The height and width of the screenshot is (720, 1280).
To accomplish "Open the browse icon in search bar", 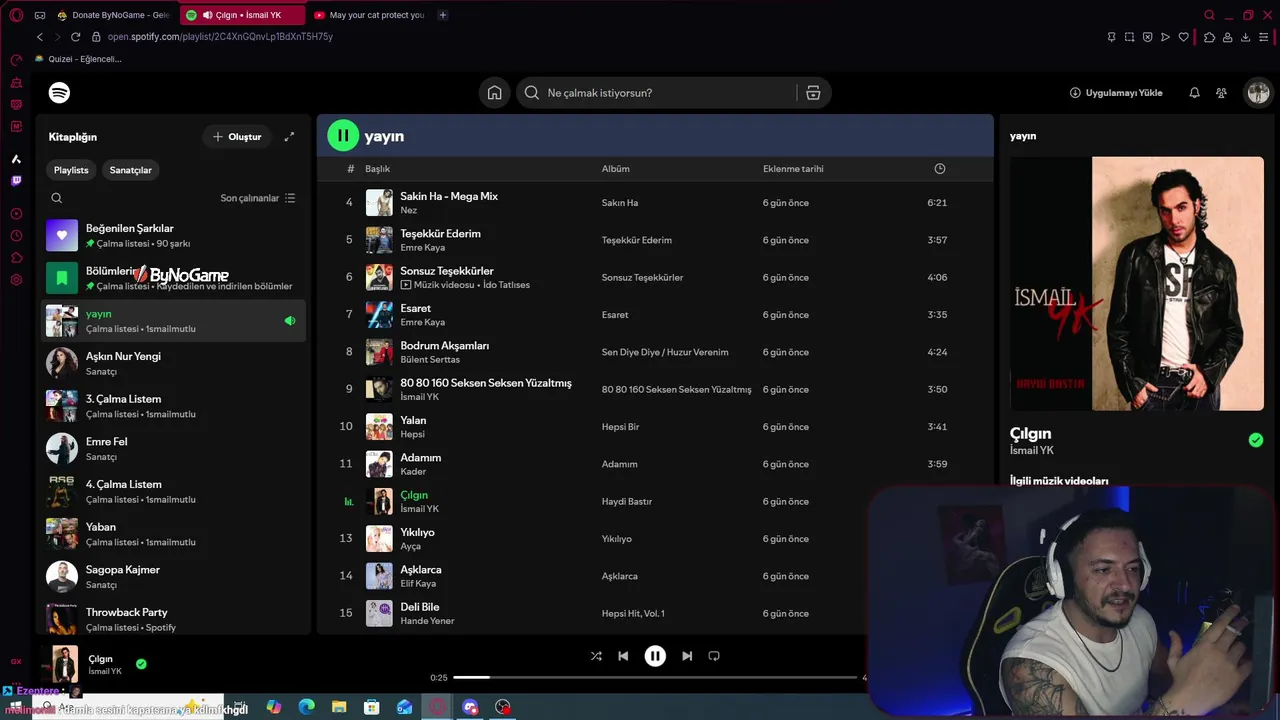I will 813,93.
